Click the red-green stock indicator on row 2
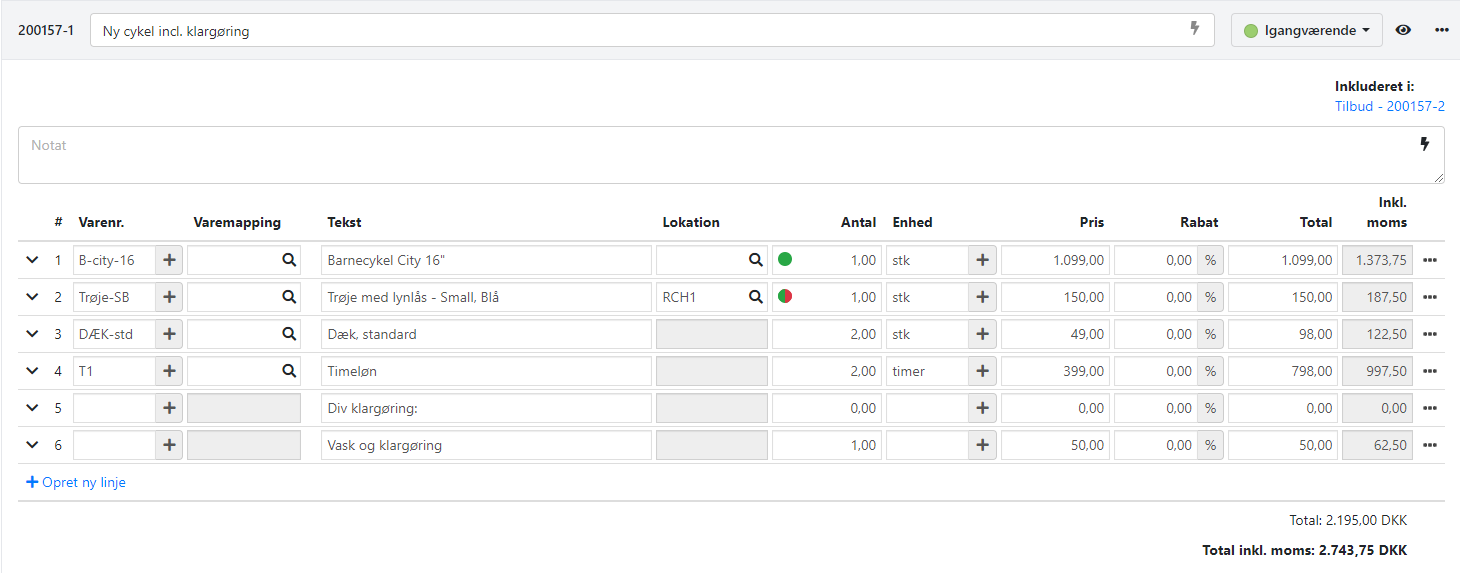Image resolution: width=1460 pixels, height=573 pixels. pyautogui.click(x=785, y=297)
